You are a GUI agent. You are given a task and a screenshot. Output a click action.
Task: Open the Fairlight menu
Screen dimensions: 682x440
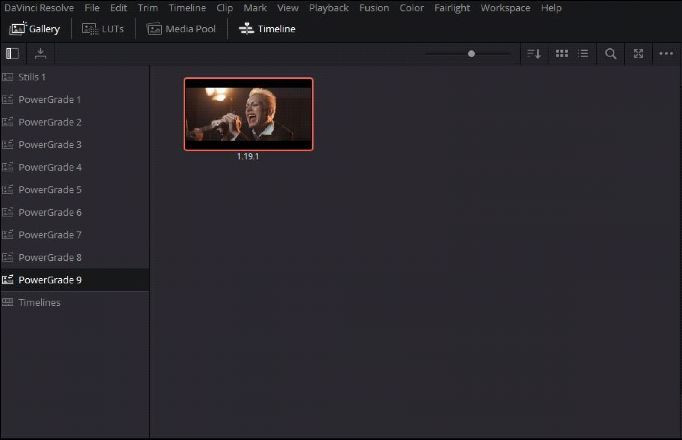[452, 8]
